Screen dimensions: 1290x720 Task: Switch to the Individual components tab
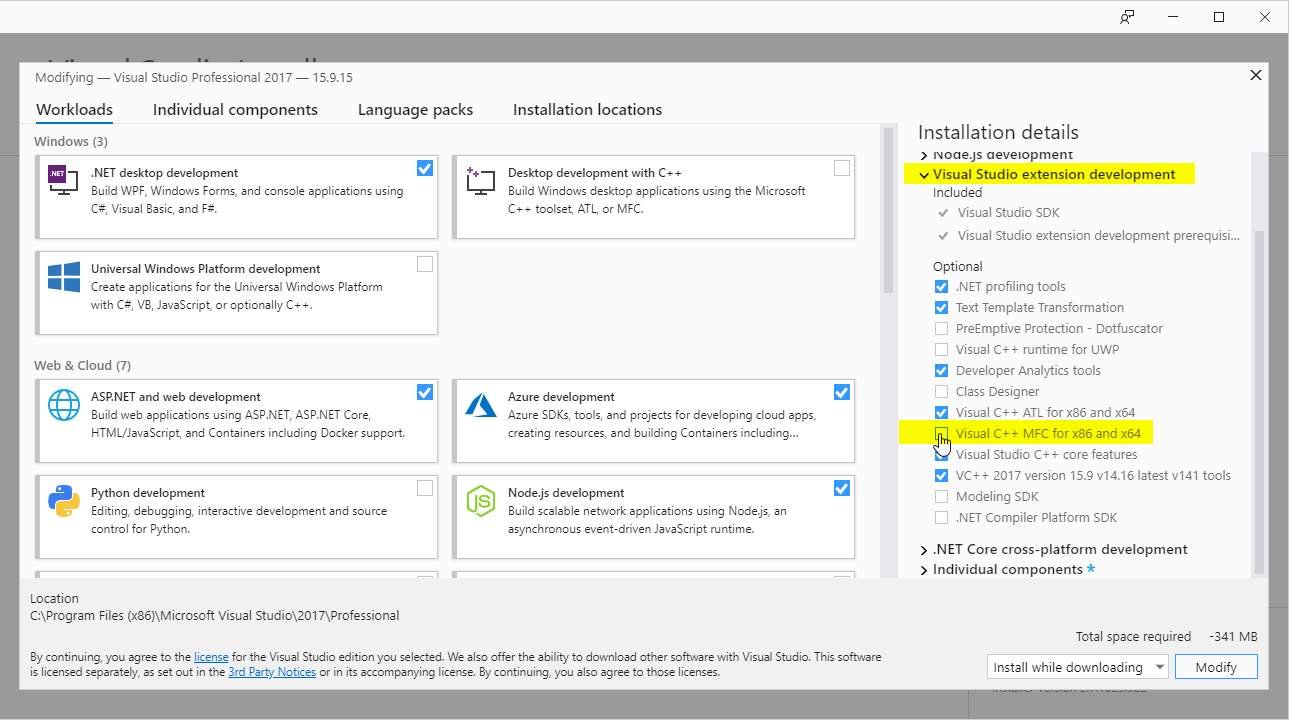[235, 110]
